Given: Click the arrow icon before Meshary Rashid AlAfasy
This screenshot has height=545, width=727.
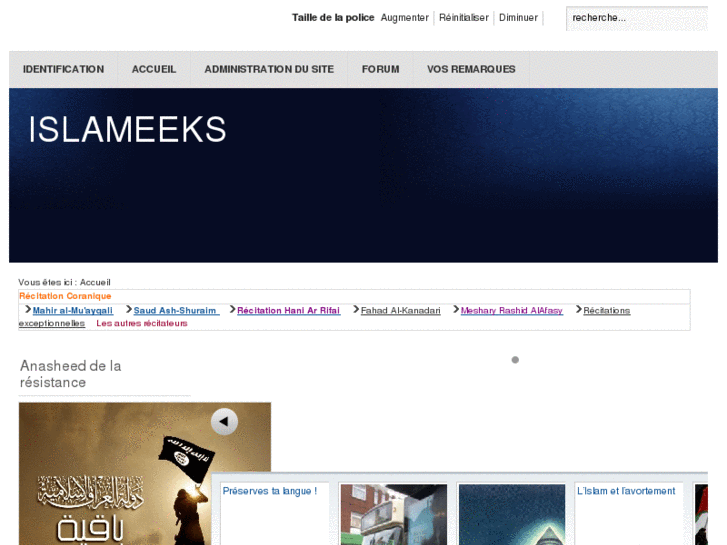Looking at the screenshot, I should (456, 309).
